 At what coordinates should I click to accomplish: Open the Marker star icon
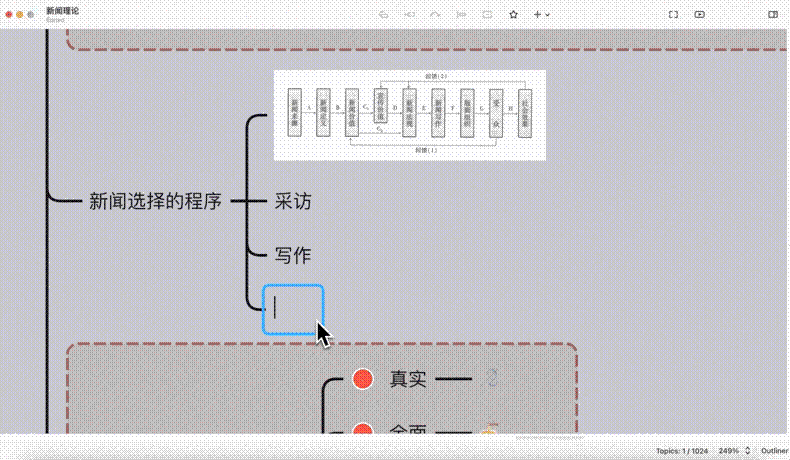pos(513,15)
